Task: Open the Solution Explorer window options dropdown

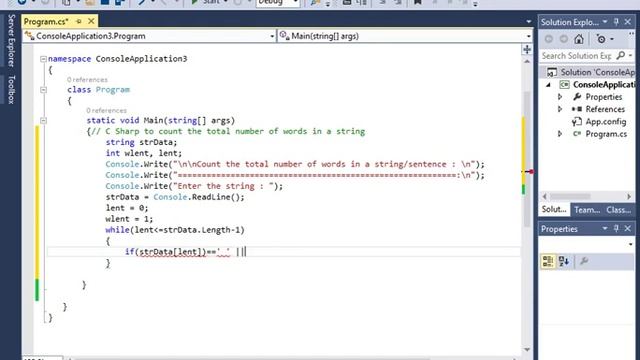Action: (605, 22)
